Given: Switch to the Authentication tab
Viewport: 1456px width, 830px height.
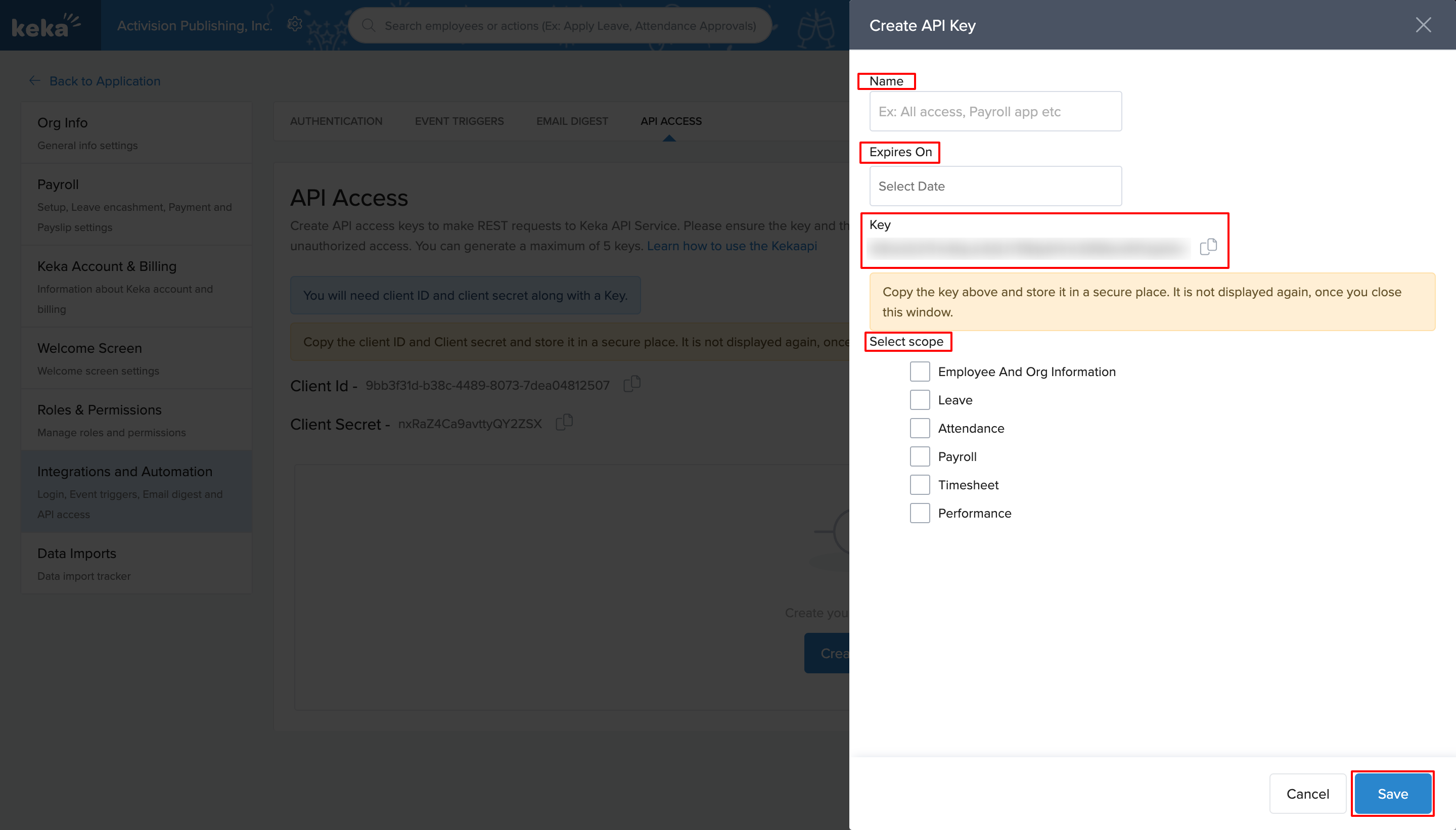Looking at the screenshot, I should (336, 121).
